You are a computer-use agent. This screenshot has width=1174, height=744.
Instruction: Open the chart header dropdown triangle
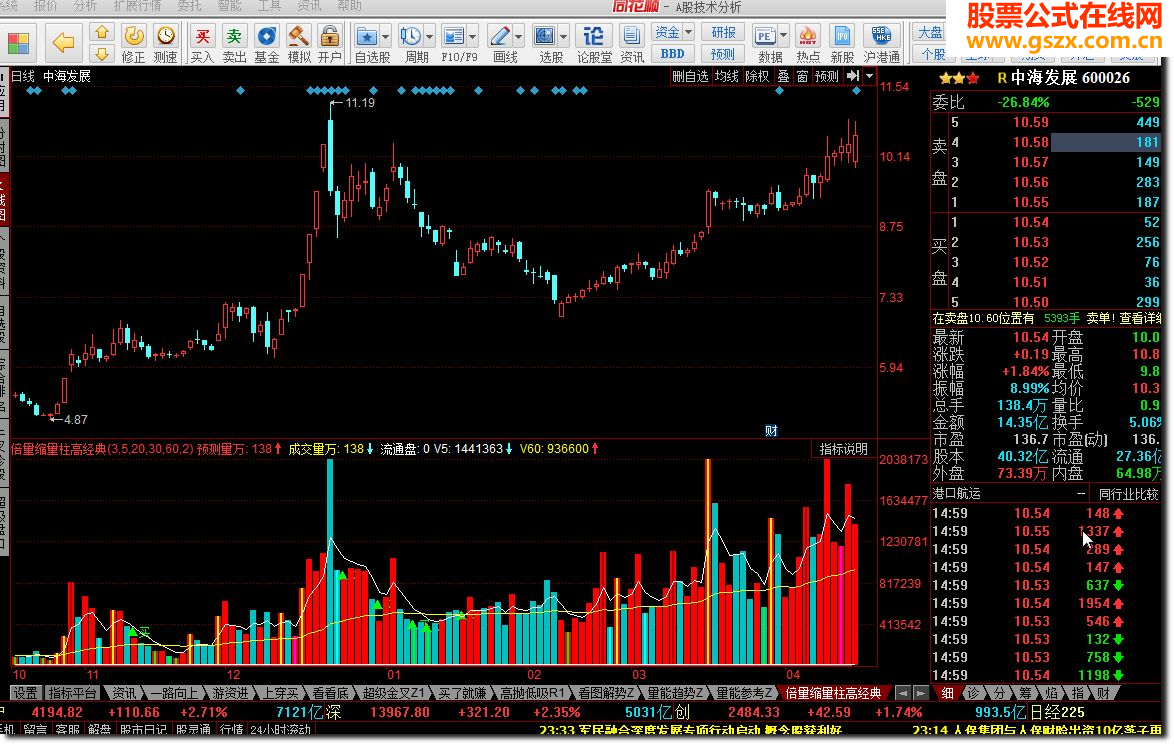pyautogui.click(x=869, y=76)
